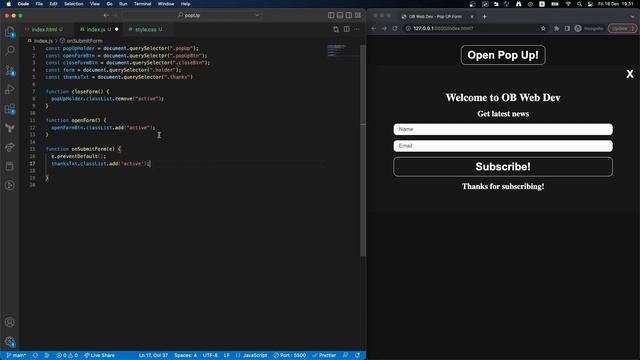The height and width of the screenshot is (360, 640).
Task: Open Customize Layout icon in title bar
Action: 358,15
